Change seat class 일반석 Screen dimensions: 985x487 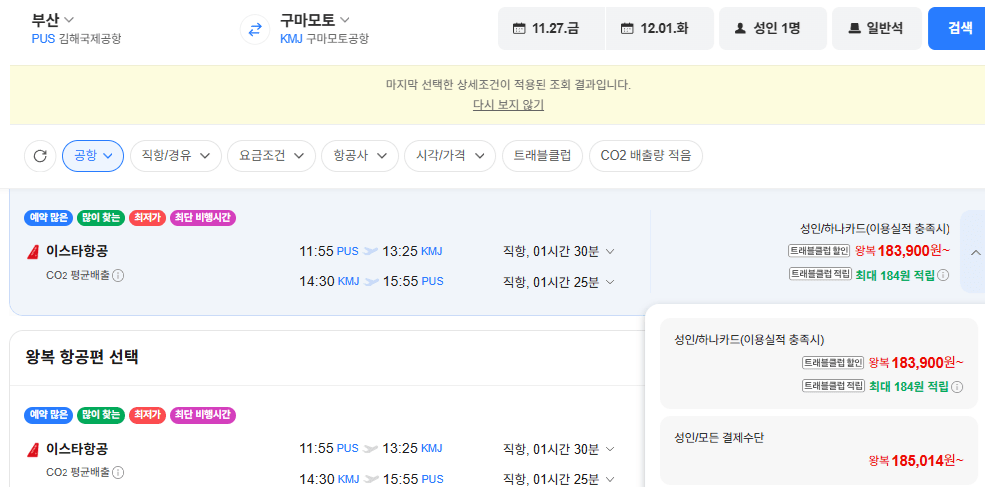[877, 28]
